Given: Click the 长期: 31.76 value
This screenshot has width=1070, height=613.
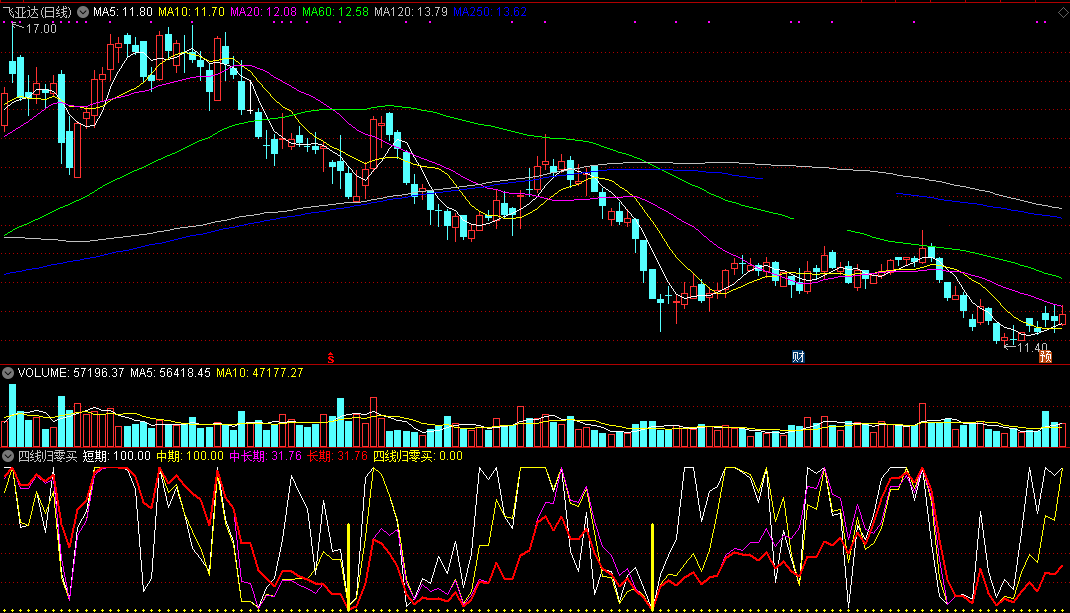Looking at the screenshot, I should point(337,456).
